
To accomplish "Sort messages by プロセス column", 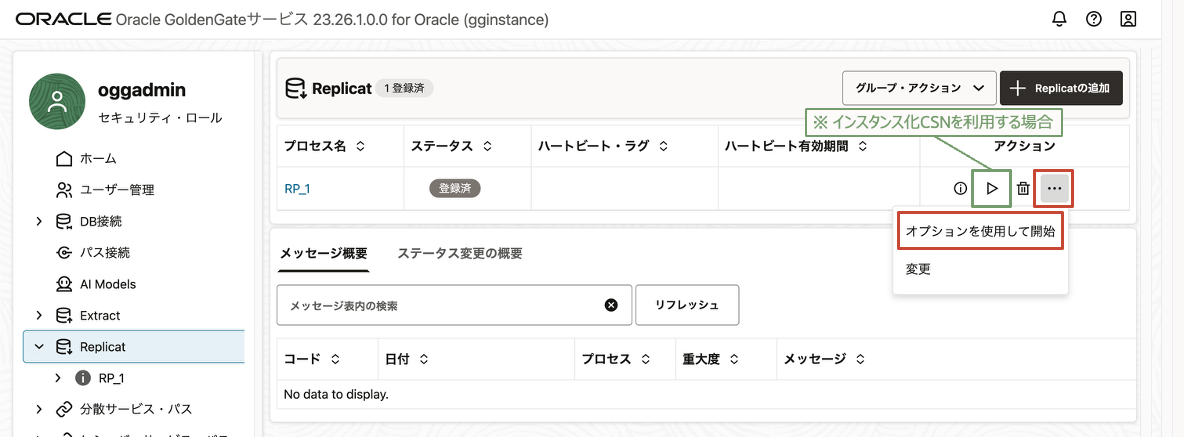I will (x=645, y=359).
